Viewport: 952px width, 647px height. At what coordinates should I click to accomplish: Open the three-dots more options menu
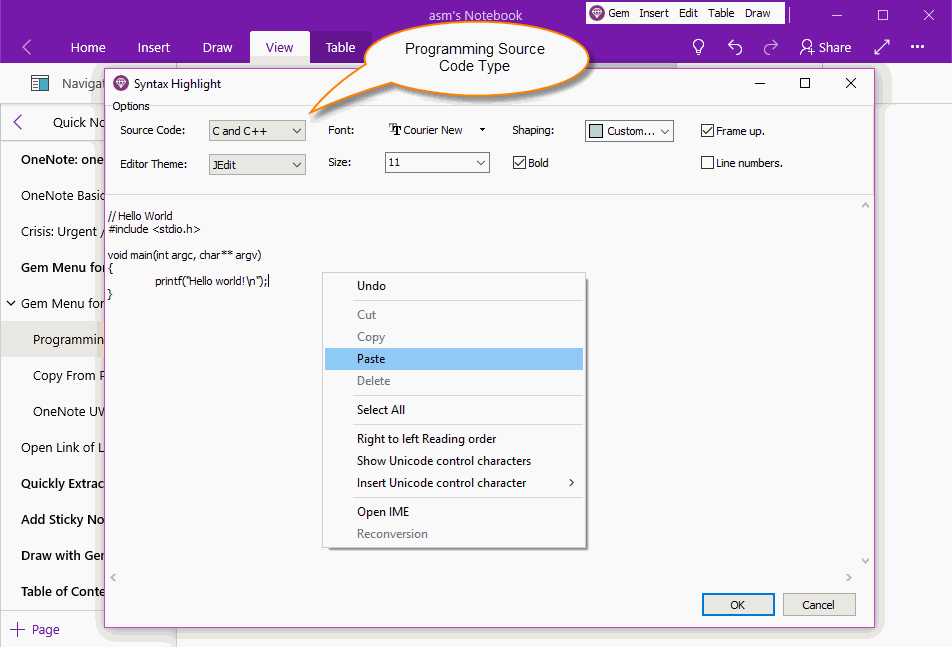[917, 46]
